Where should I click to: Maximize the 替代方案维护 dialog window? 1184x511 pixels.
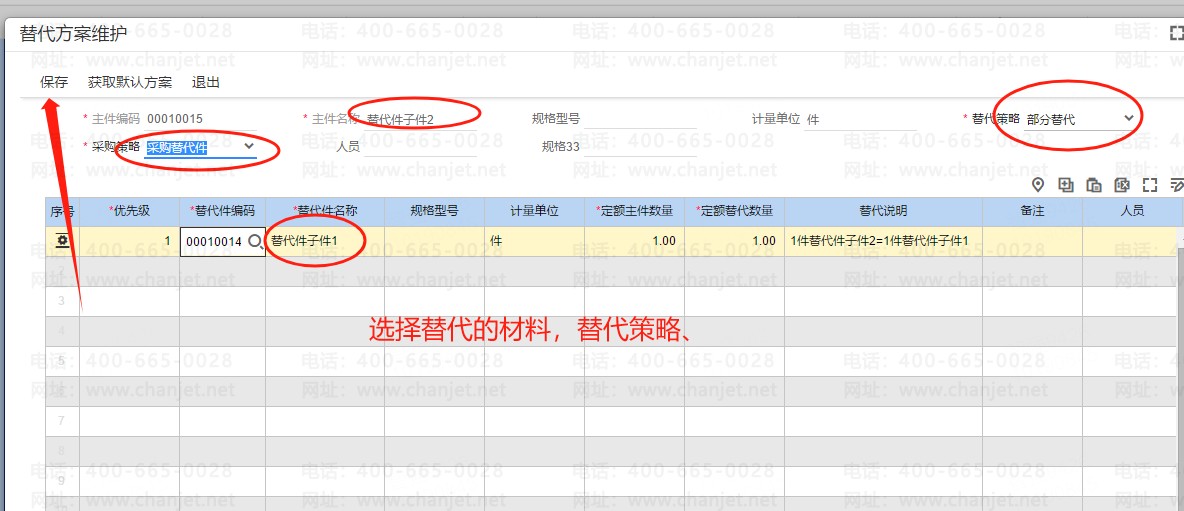(1176, 33)
